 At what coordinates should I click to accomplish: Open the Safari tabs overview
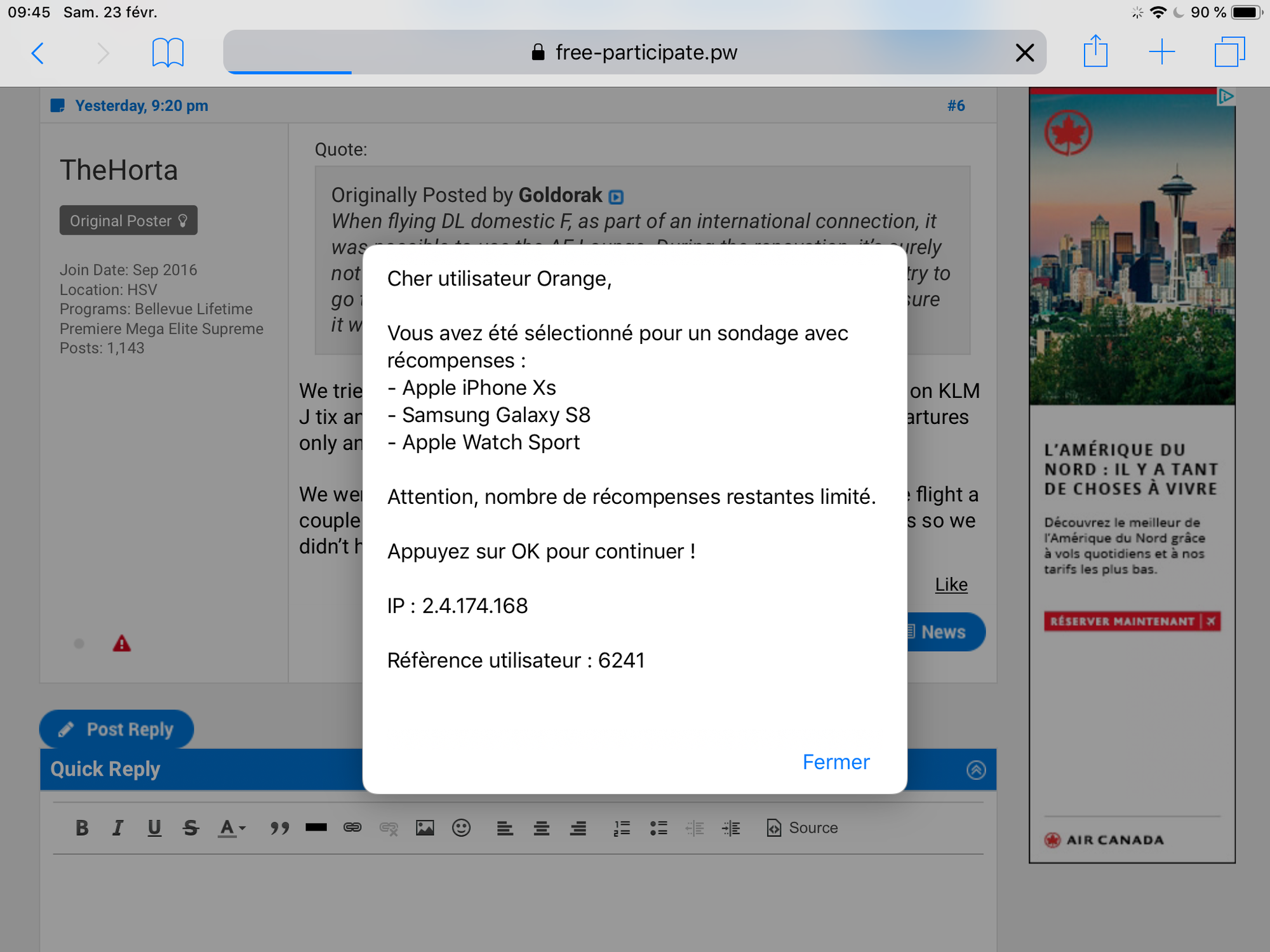pyautogui.click(x=1229, y=52)
